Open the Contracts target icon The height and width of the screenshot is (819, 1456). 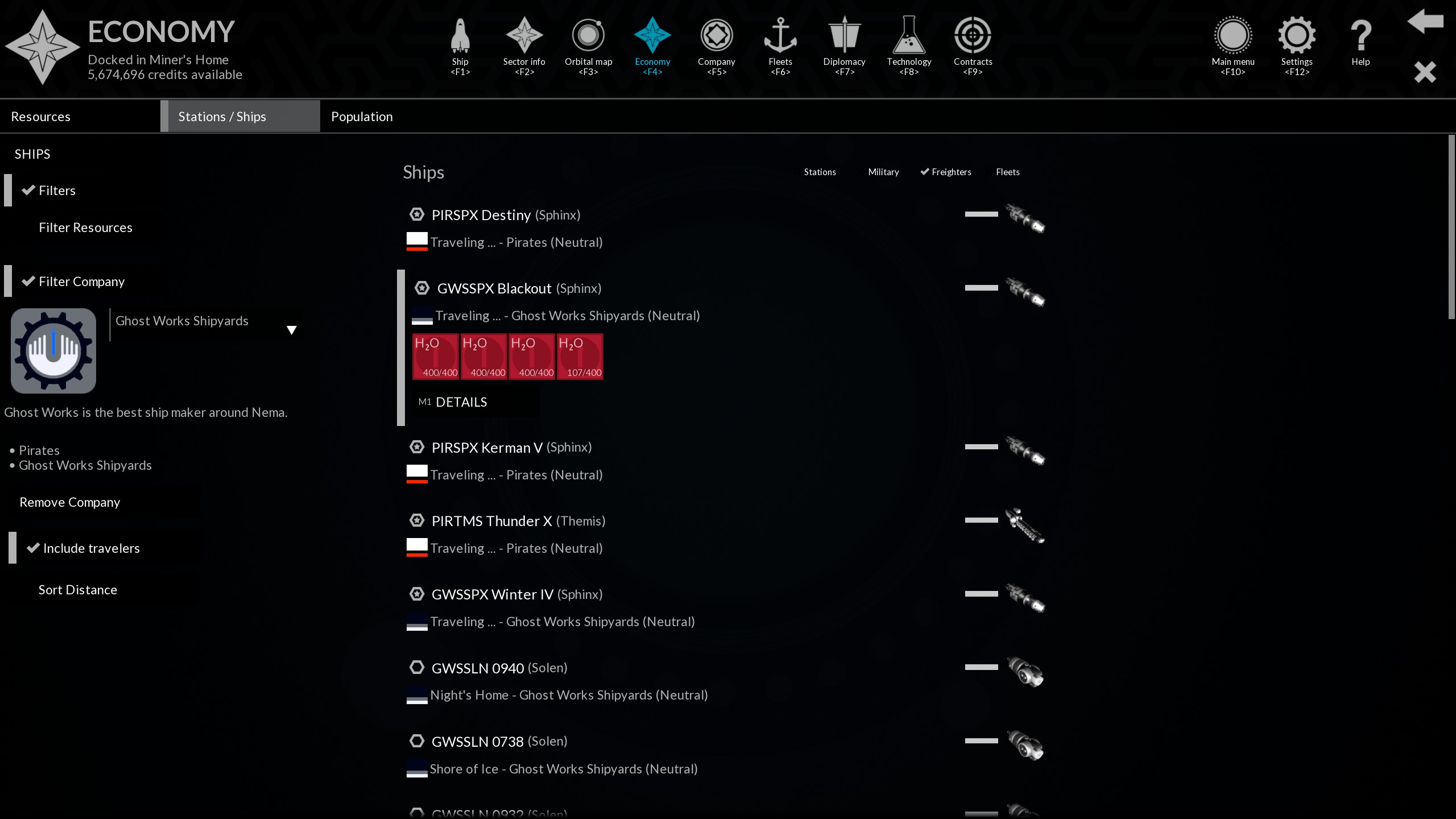973,36
